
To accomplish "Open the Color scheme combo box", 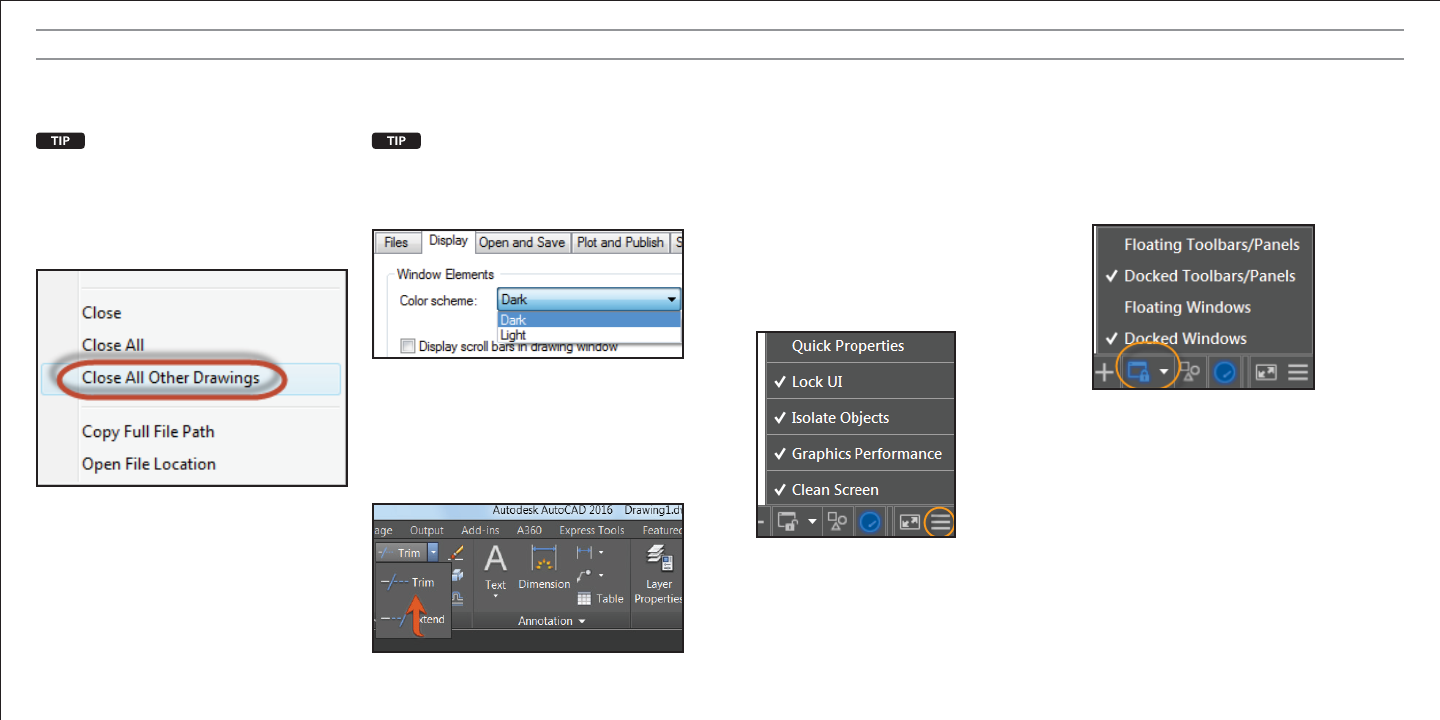I will [589, 299].
